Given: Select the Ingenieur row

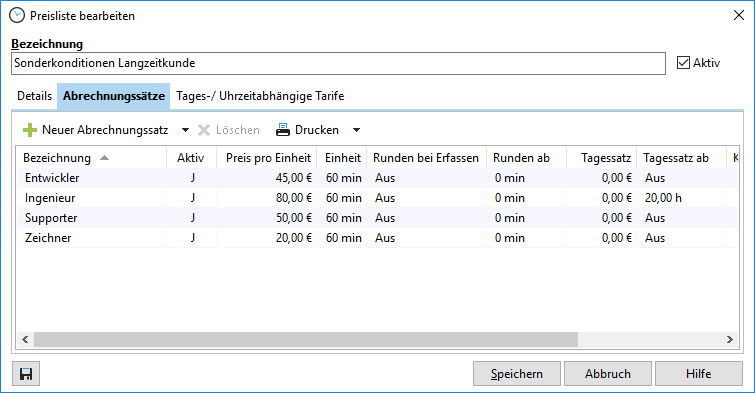Looking at the screenshot, I should click(377, 198).
